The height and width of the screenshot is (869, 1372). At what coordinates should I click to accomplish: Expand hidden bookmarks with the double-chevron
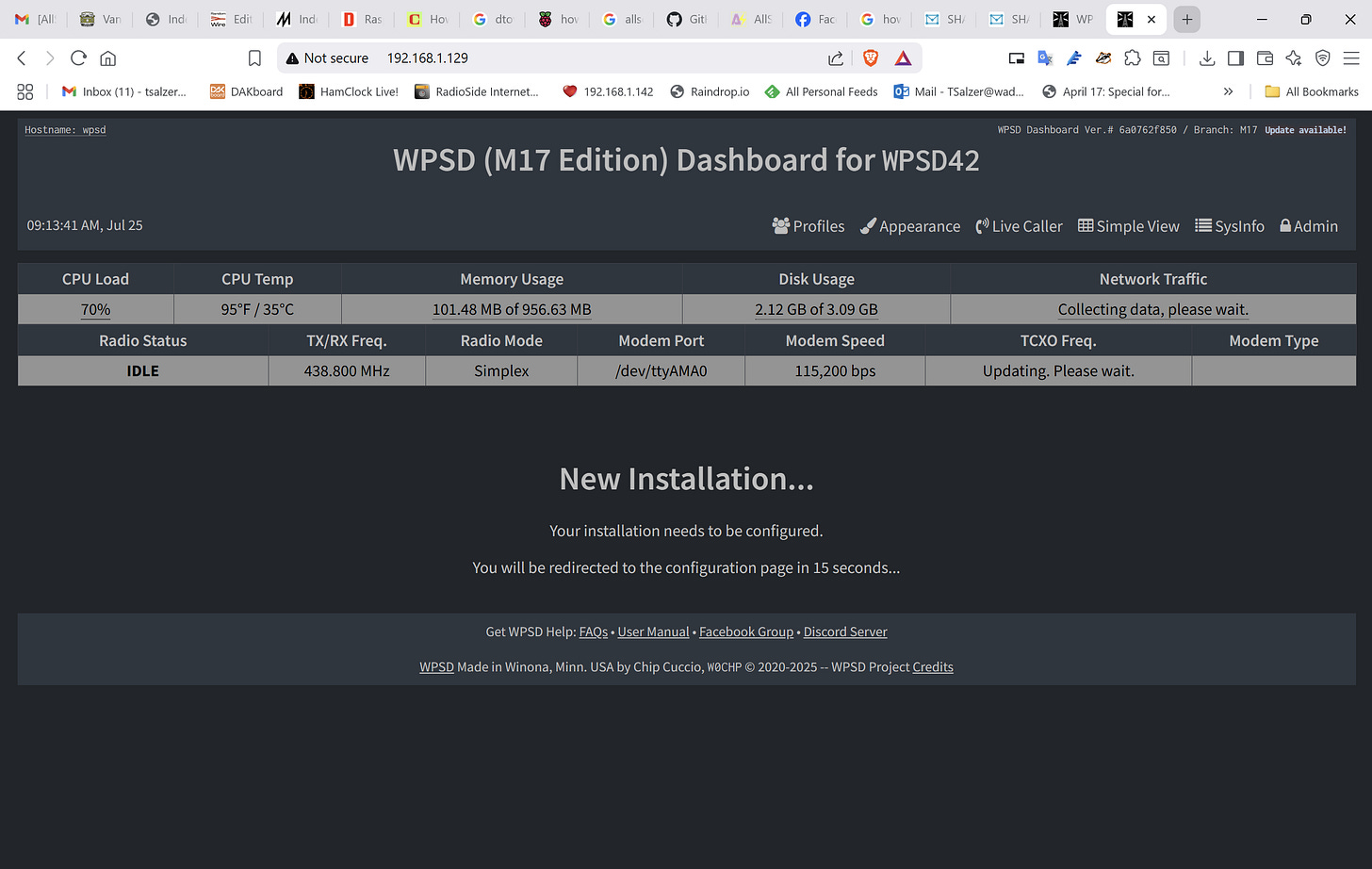(1228, 91)
